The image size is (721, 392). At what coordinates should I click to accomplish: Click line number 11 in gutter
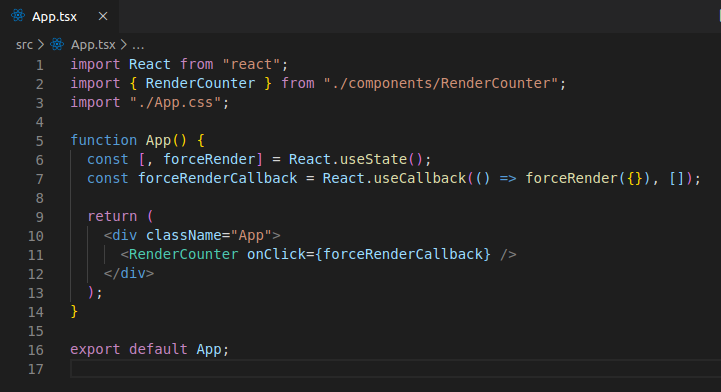point(36,255)
